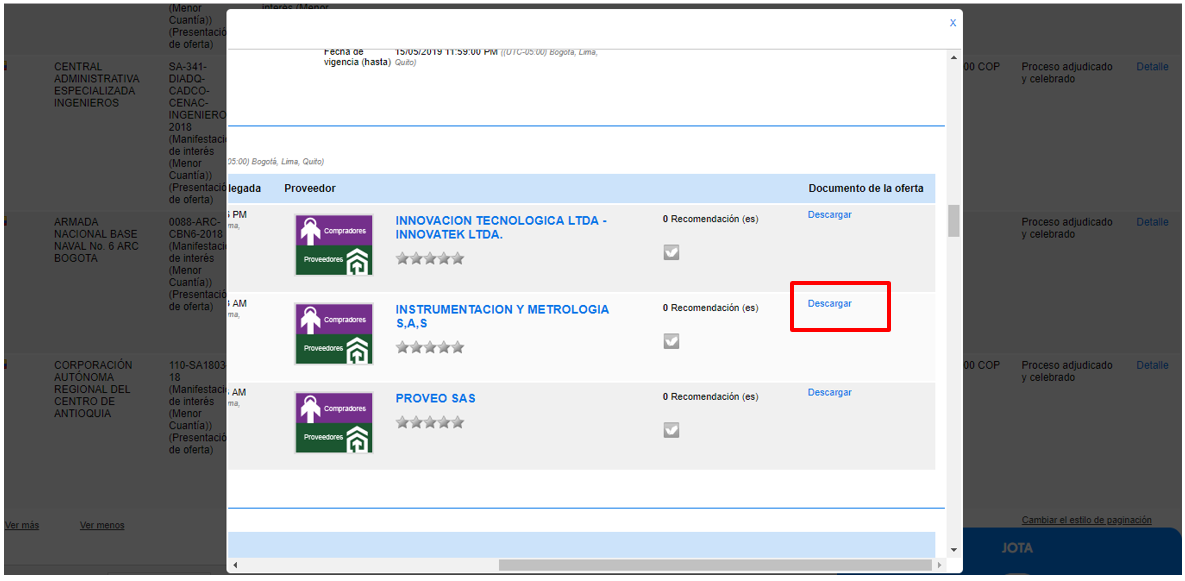The image size is (1185, 581).
Task: Open INSTRUMENTACION Y METROLOGIA S,A,S provider link
Action: pos(502,317)
